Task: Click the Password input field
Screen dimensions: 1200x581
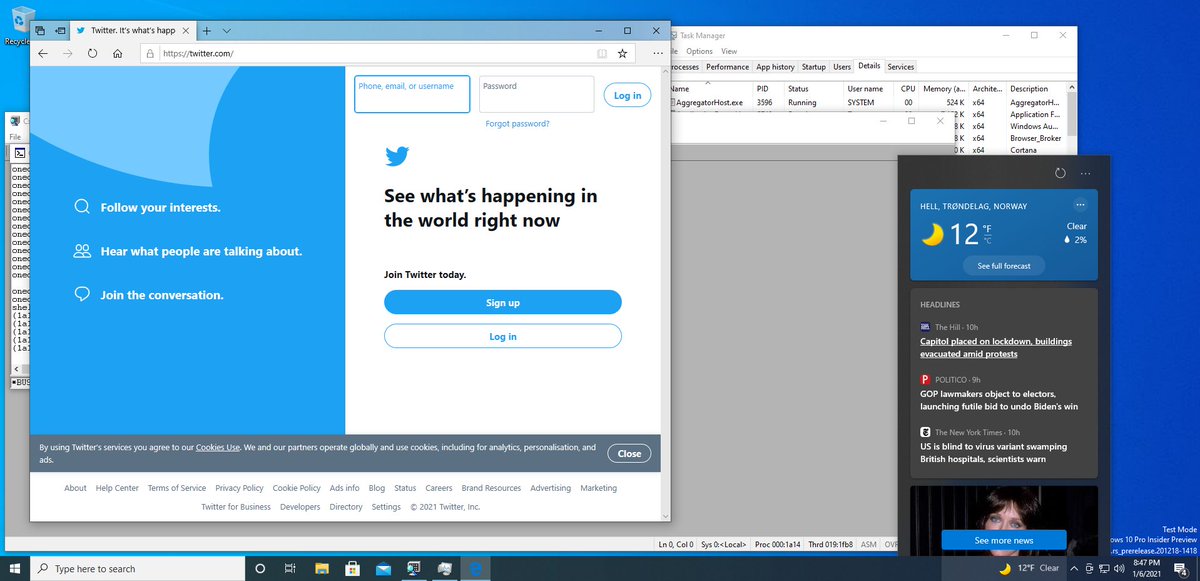Action: point(536,94)
